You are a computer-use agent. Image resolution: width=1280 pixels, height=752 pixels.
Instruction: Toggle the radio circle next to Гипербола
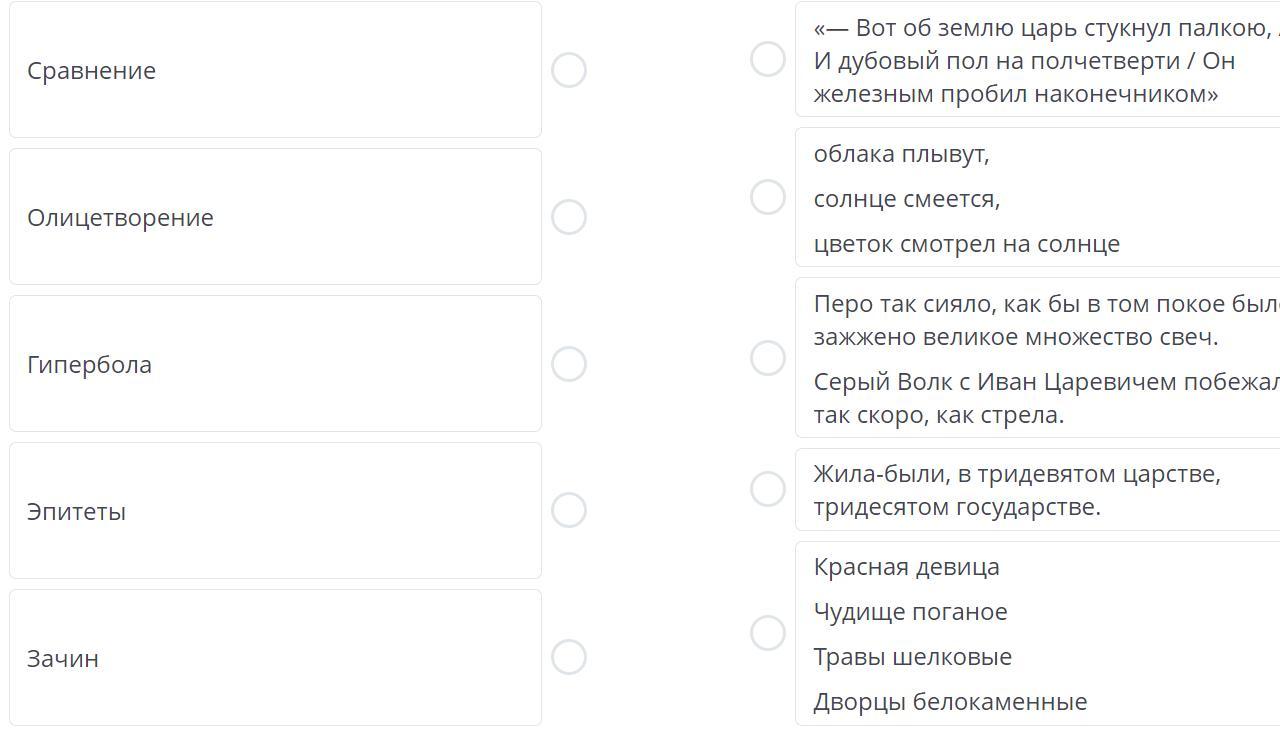point(569,364)
